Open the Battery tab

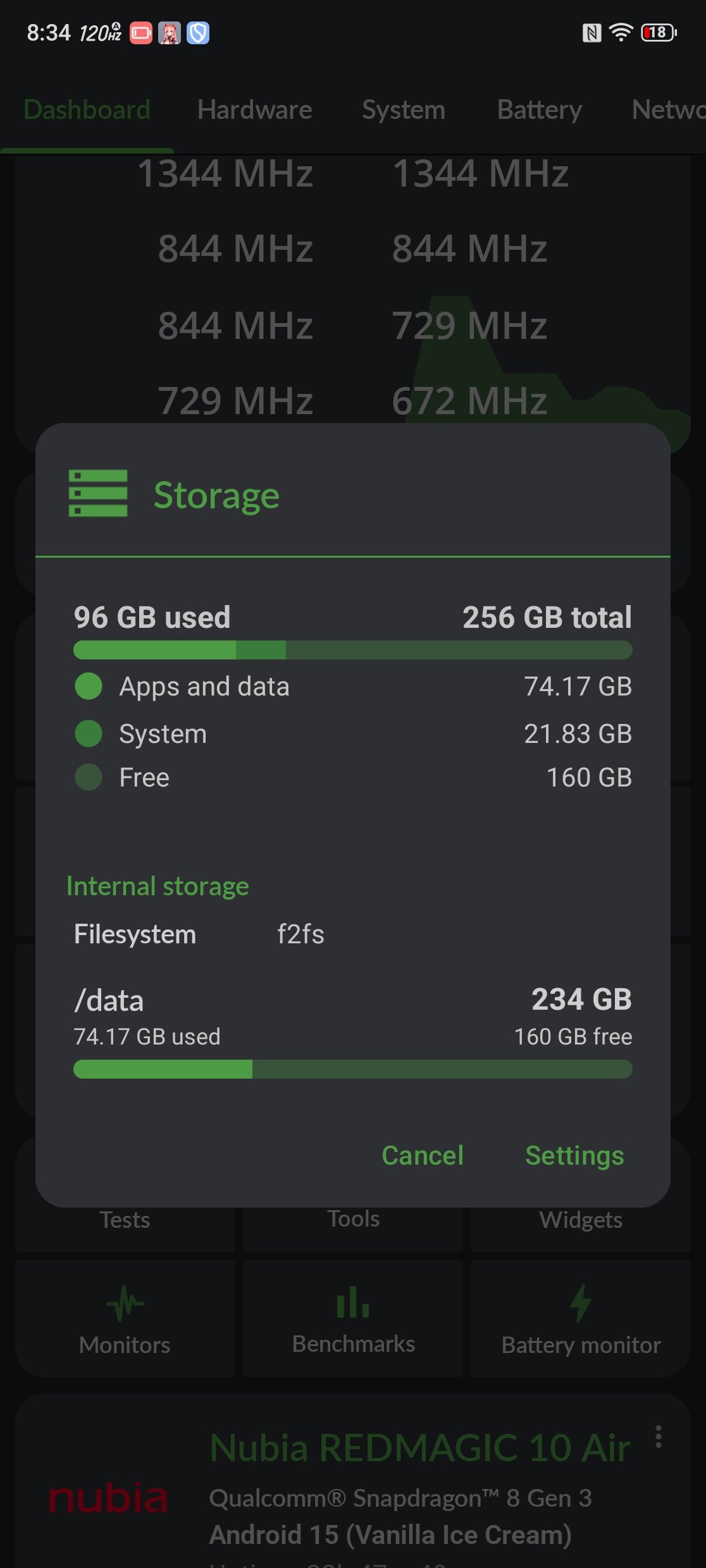[x=540, y=110]
